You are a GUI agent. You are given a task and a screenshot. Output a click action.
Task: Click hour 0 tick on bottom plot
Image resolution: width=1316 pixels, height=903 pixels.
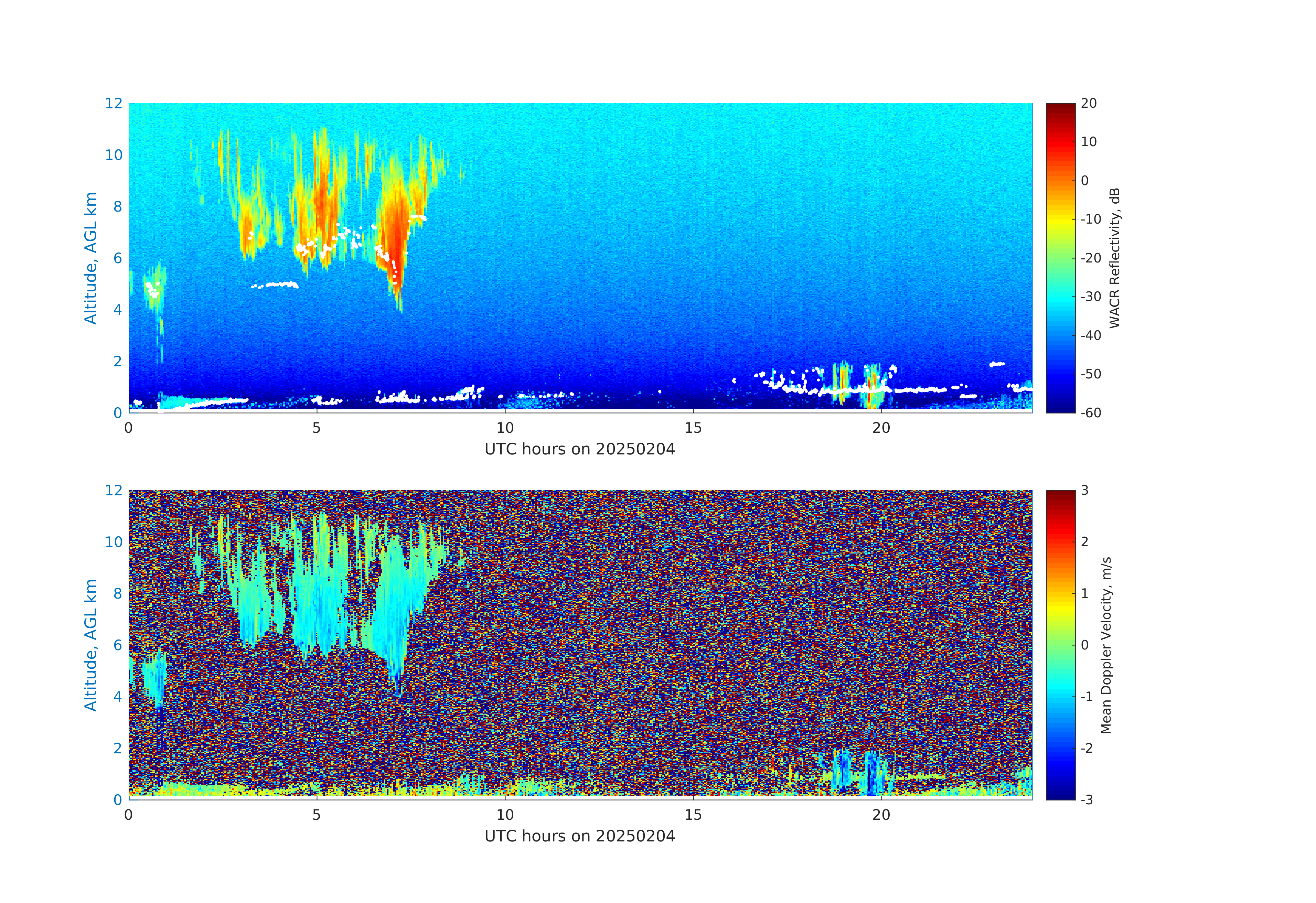[129, 815]
